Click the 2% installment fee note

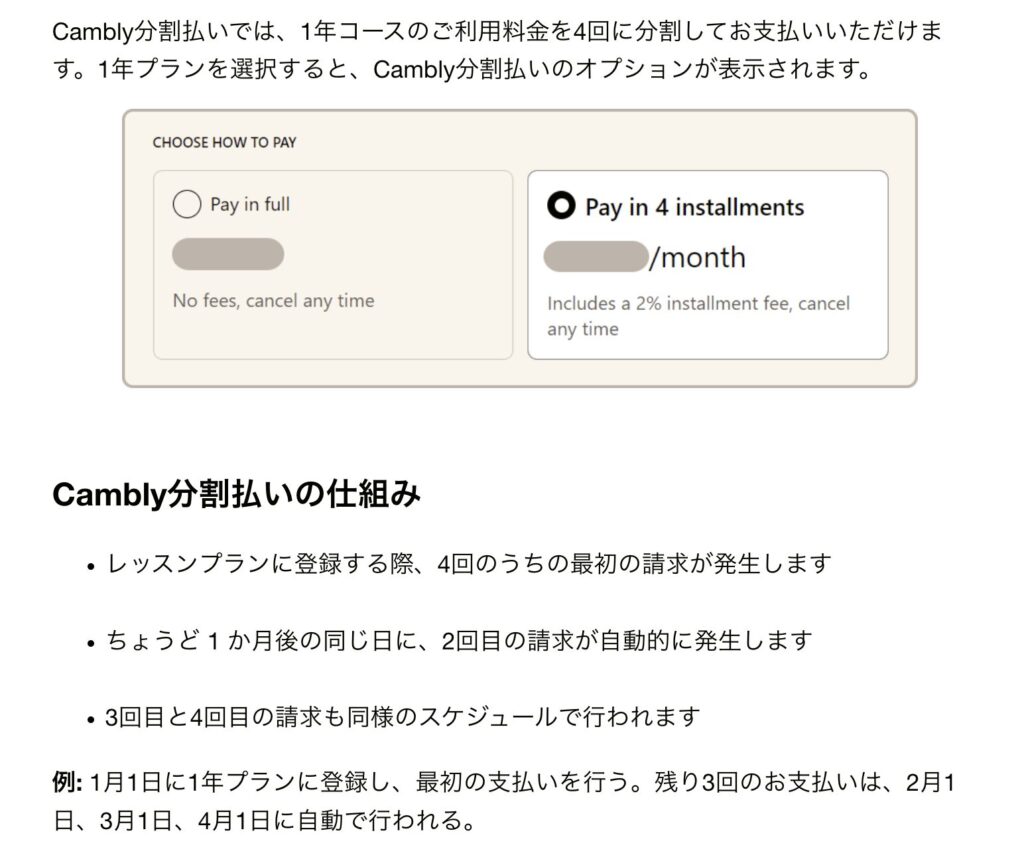point(698,315)
